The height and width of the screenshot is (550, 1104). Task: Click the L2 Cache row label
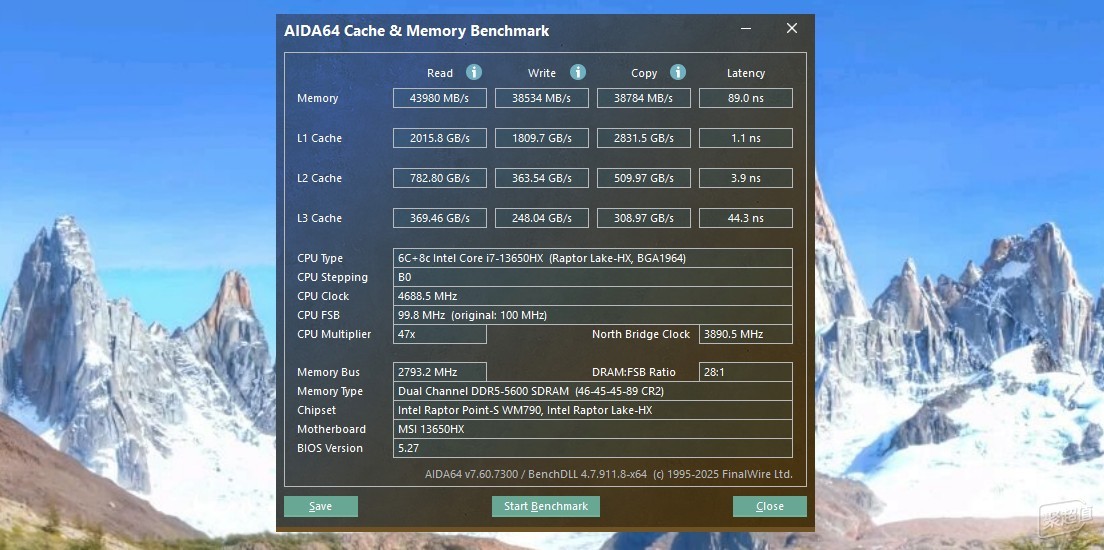click(x=319, y=178)
